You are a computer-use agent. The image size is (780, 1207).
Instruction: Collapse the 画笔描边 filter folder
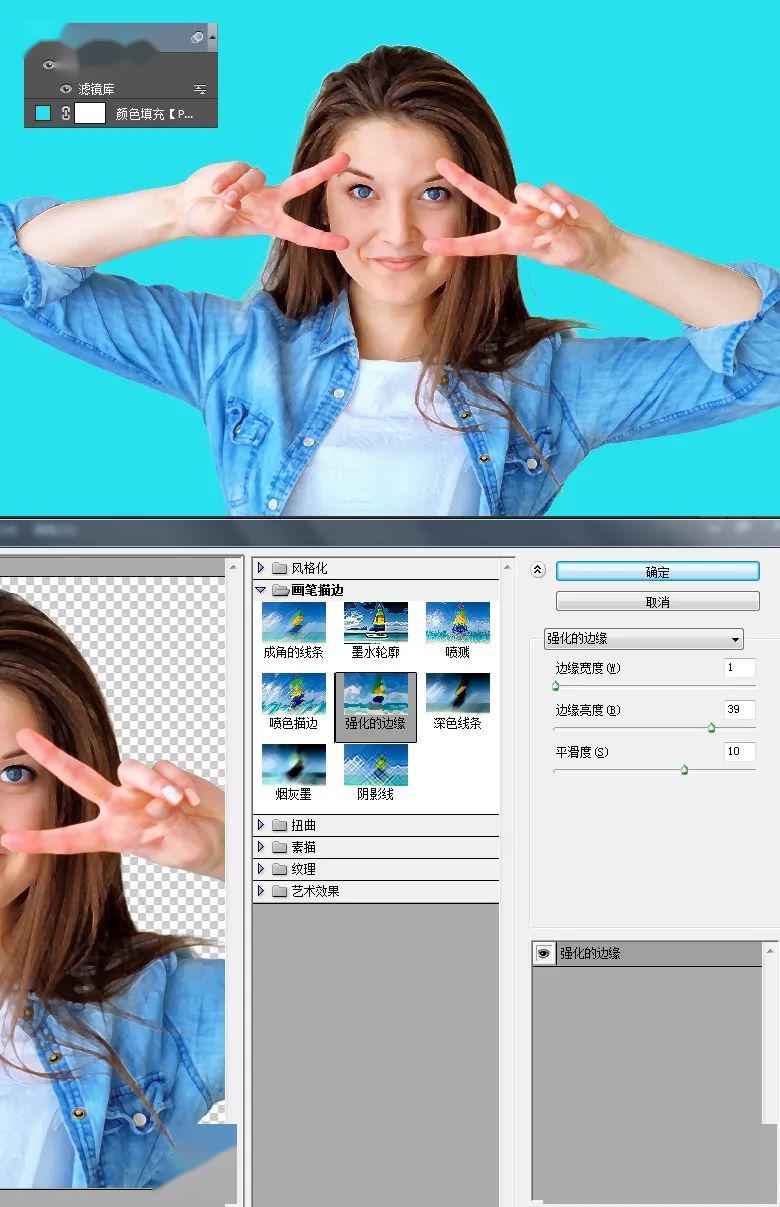click(262, 590)
